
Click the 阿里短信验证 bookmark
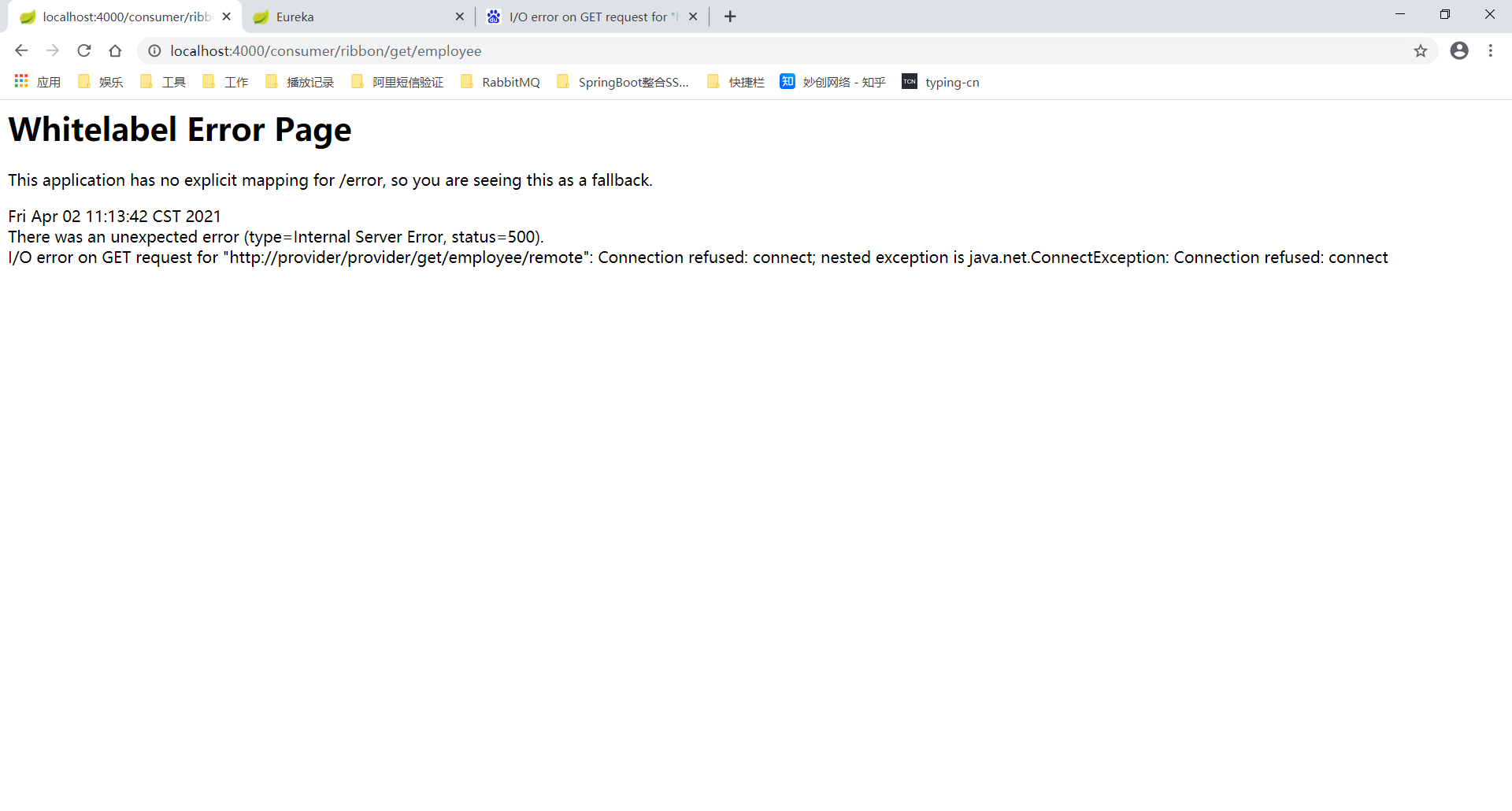[x=396, y=81]
